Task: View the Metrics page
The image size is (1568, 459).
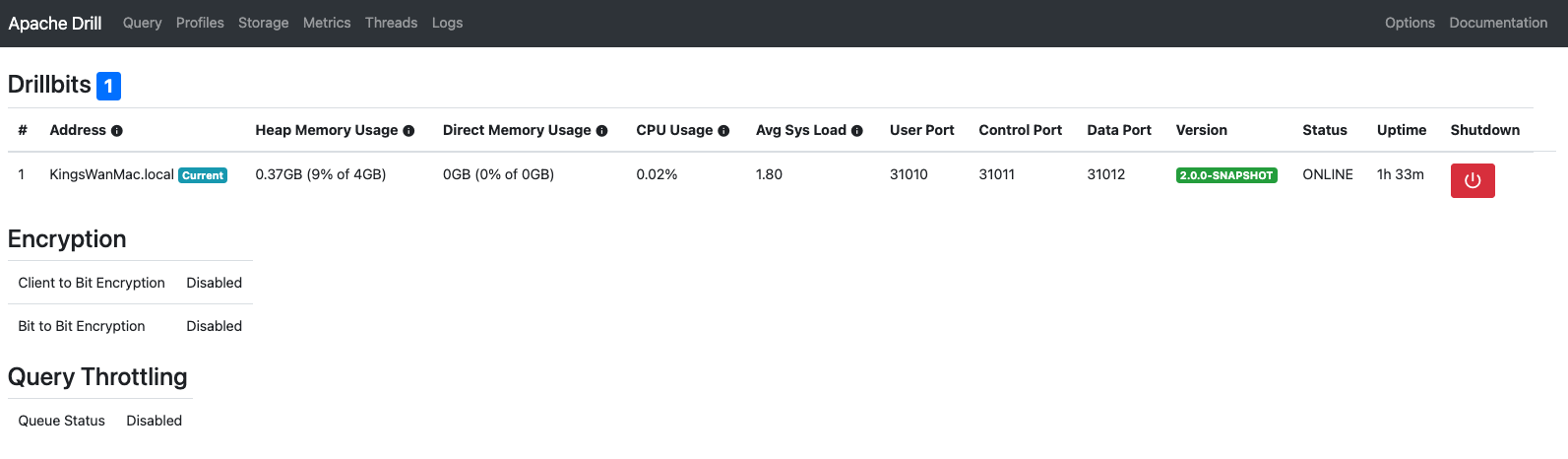Action: 327,23
